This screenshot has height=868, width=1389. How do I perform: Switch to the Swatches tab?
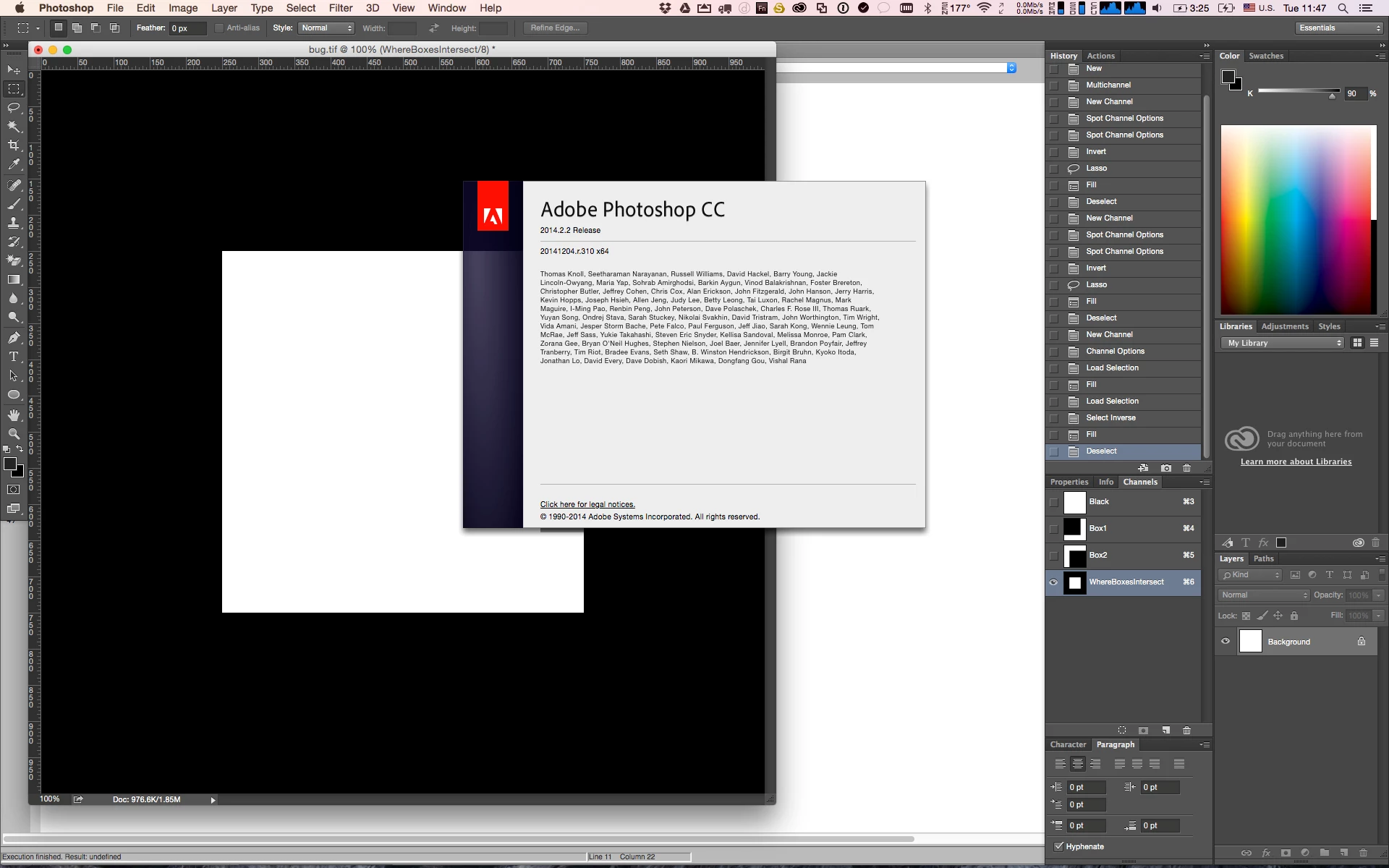tap(1266, 56)
